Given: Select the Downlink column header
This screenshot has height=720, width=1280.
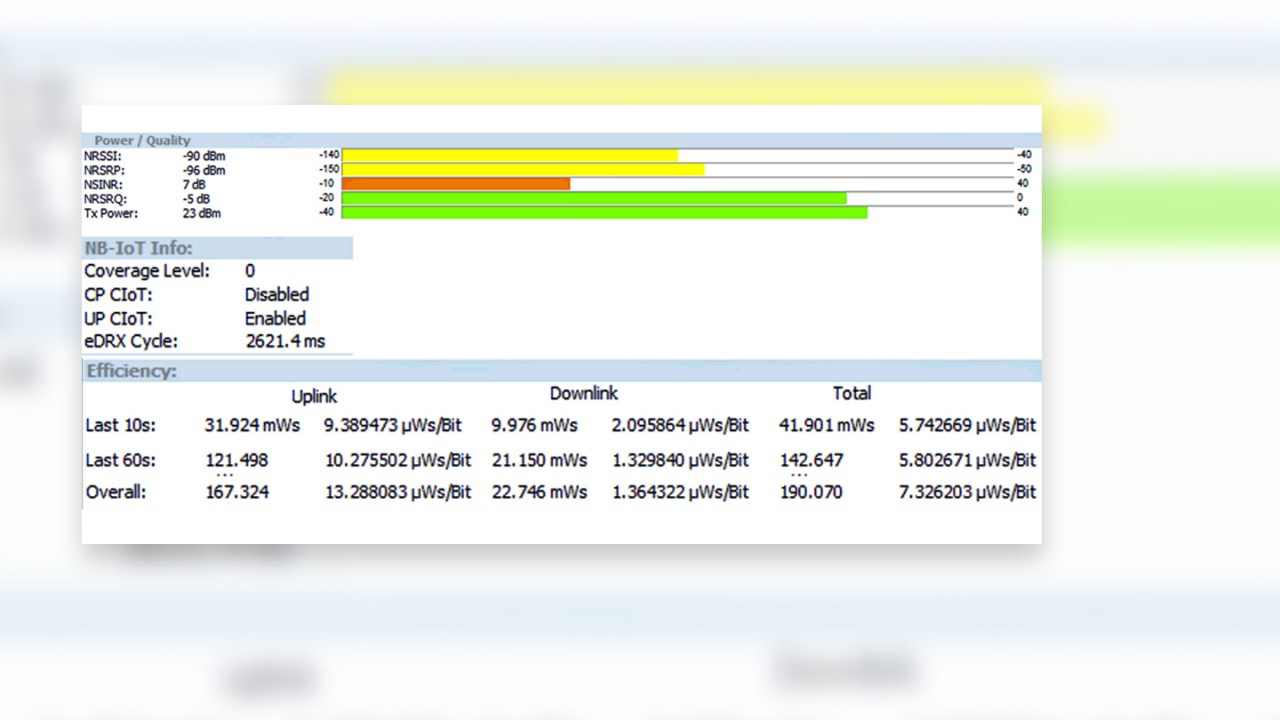Looking at the screenshot, I should [x=584, y=394].
